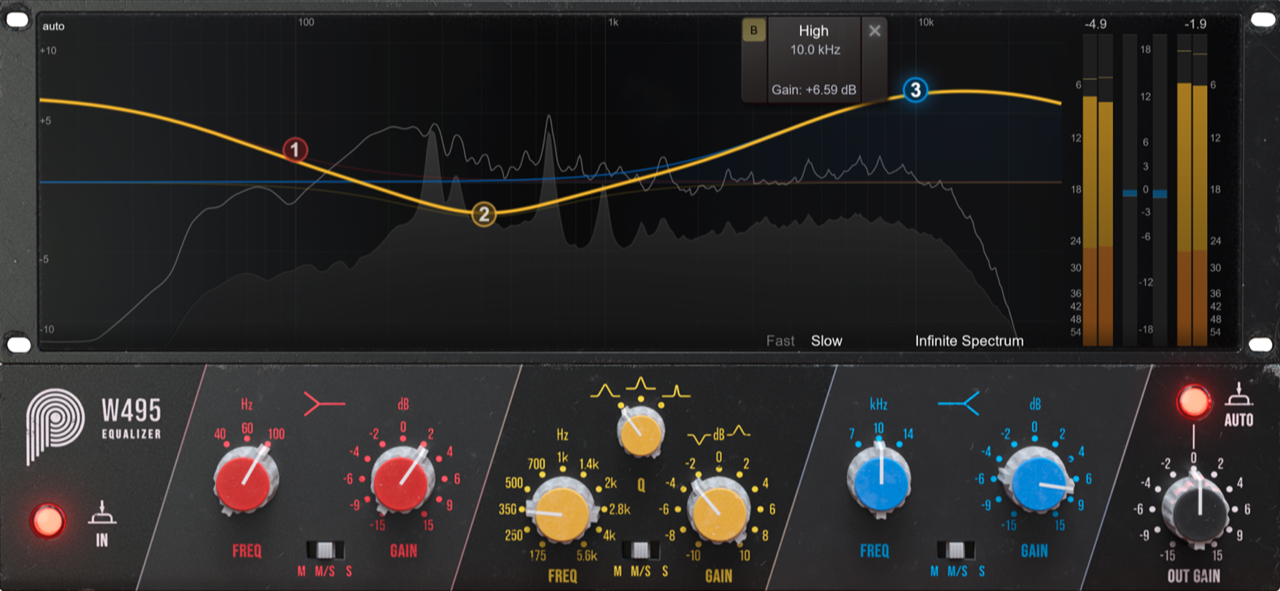The height and width of the screenshot is (591, 1280).
Task: Close the High band info popup
Action: 874,30
